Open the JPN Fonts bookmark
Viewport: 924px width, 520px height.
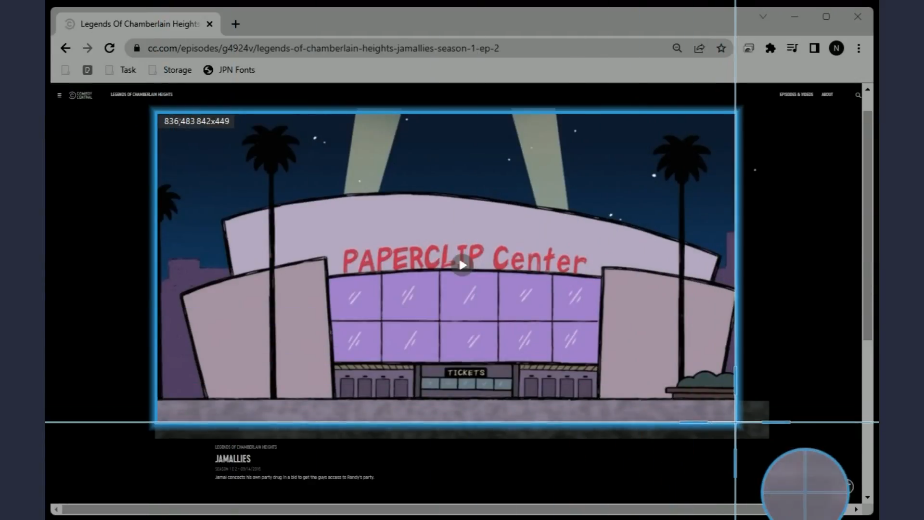pyautogui.click(x=229, y=70)
